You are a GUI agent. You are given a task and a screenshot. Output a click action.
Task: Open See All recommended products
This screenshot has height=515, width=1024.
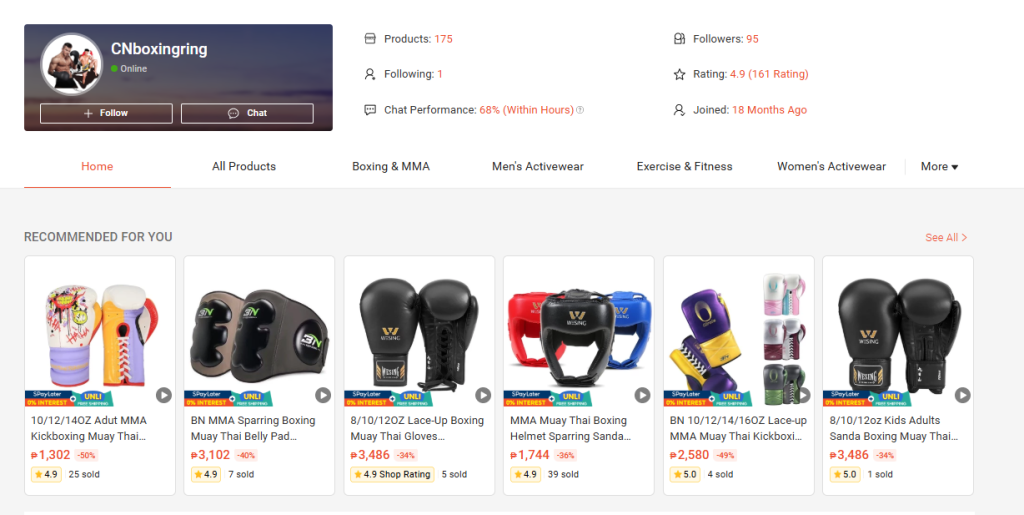click(946, 238)
